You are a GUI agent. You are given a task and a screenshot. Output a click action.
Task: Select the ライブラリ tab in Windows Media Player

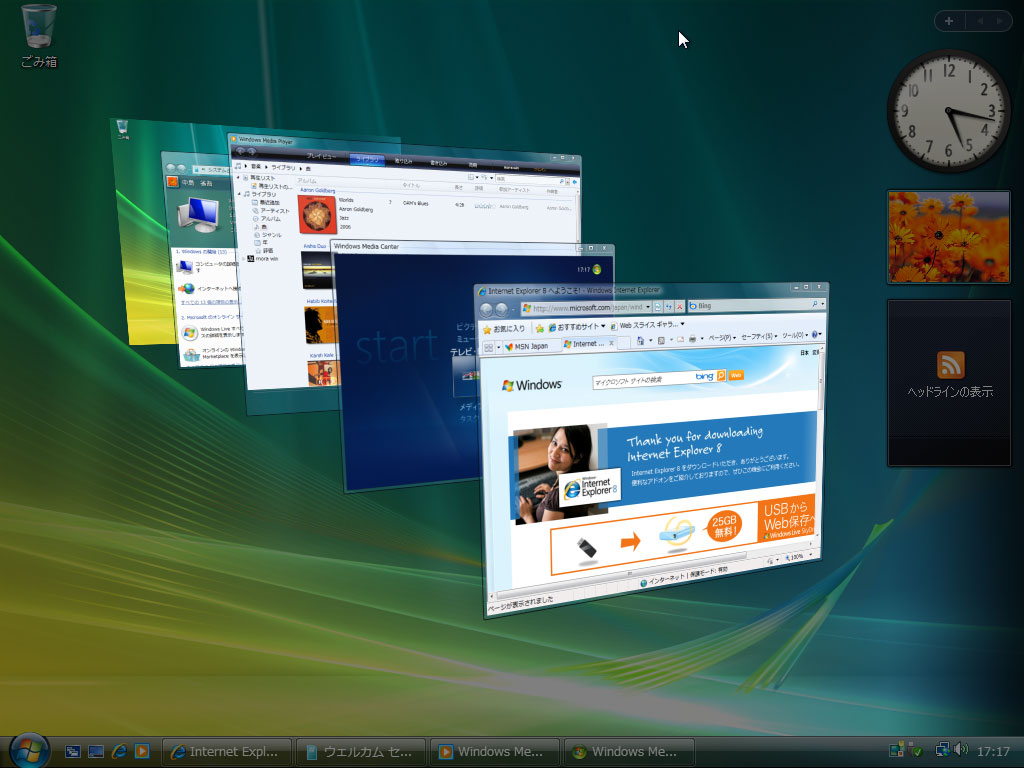point(367,159)
